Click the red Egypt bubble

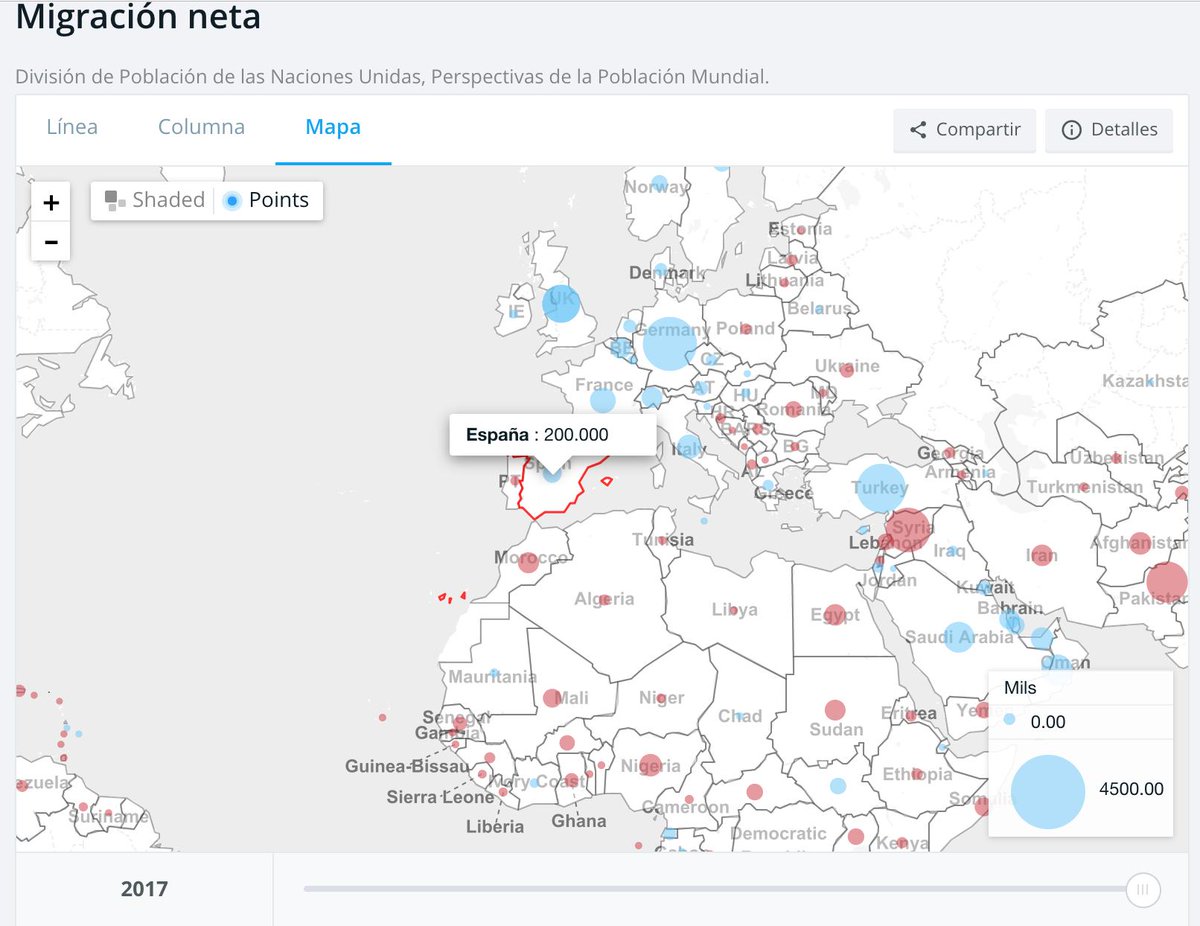click(x=837, y=615)
